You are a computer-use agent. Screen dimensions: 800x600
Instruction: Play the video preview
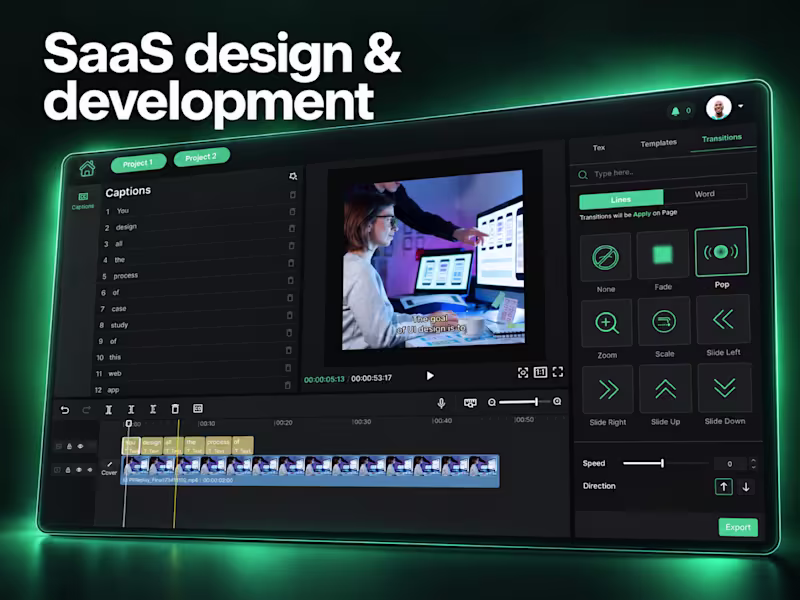430,376
